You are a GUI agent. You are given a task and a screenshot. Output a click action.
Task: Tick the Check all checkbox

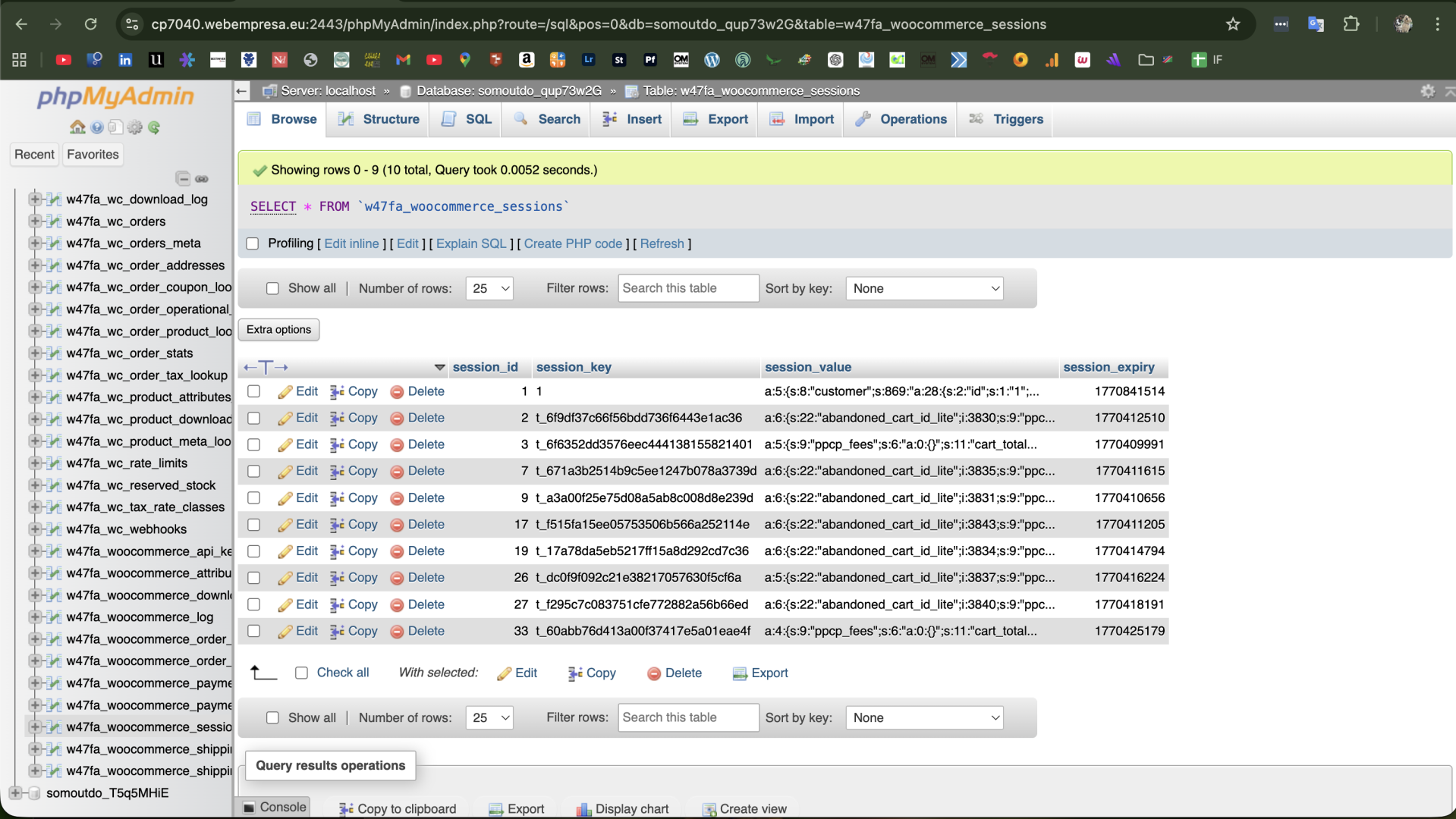[x=302, y=673]
